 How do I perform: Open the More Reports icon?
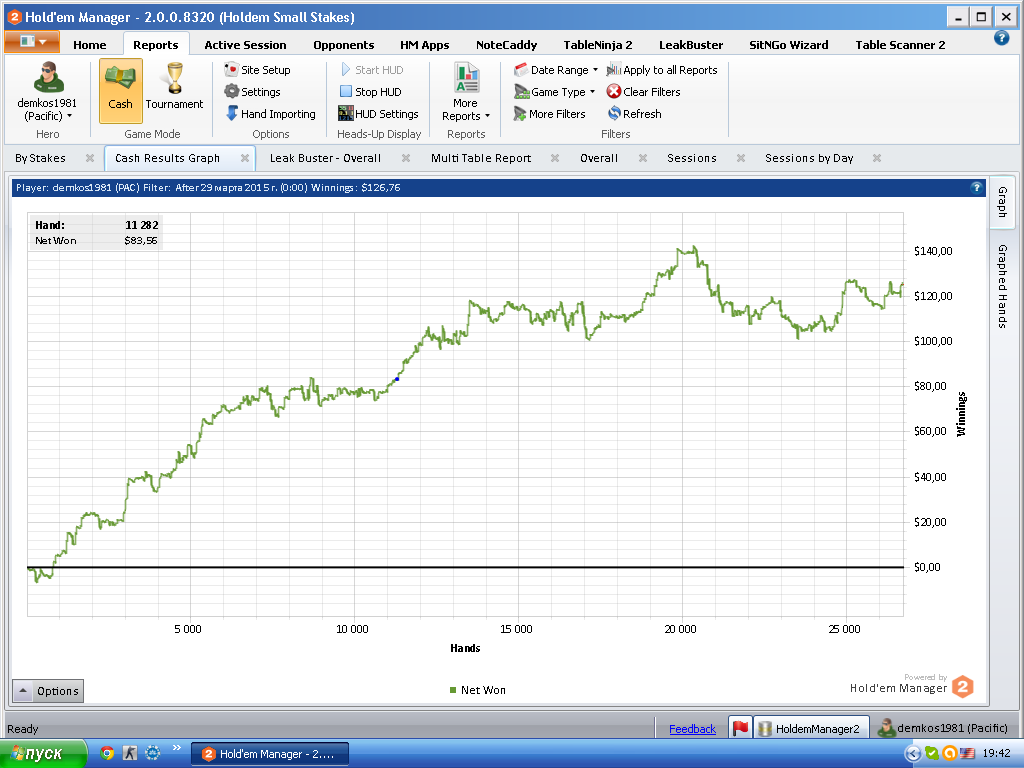(466, 78)
